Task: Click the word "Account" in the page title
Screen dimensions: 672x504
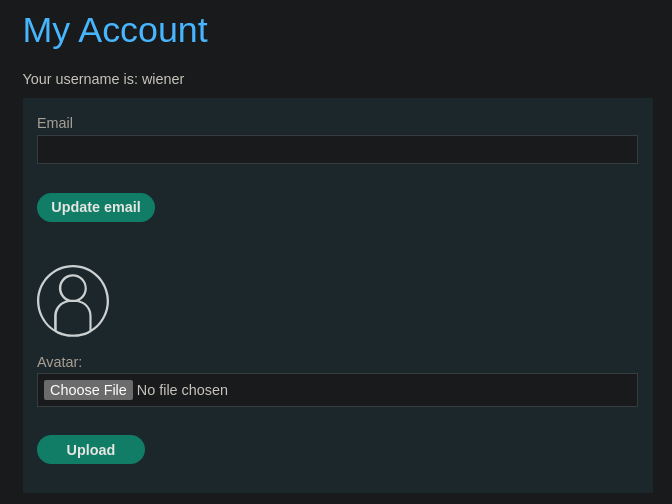Action: pyautogui.click(x=143, y=30)
